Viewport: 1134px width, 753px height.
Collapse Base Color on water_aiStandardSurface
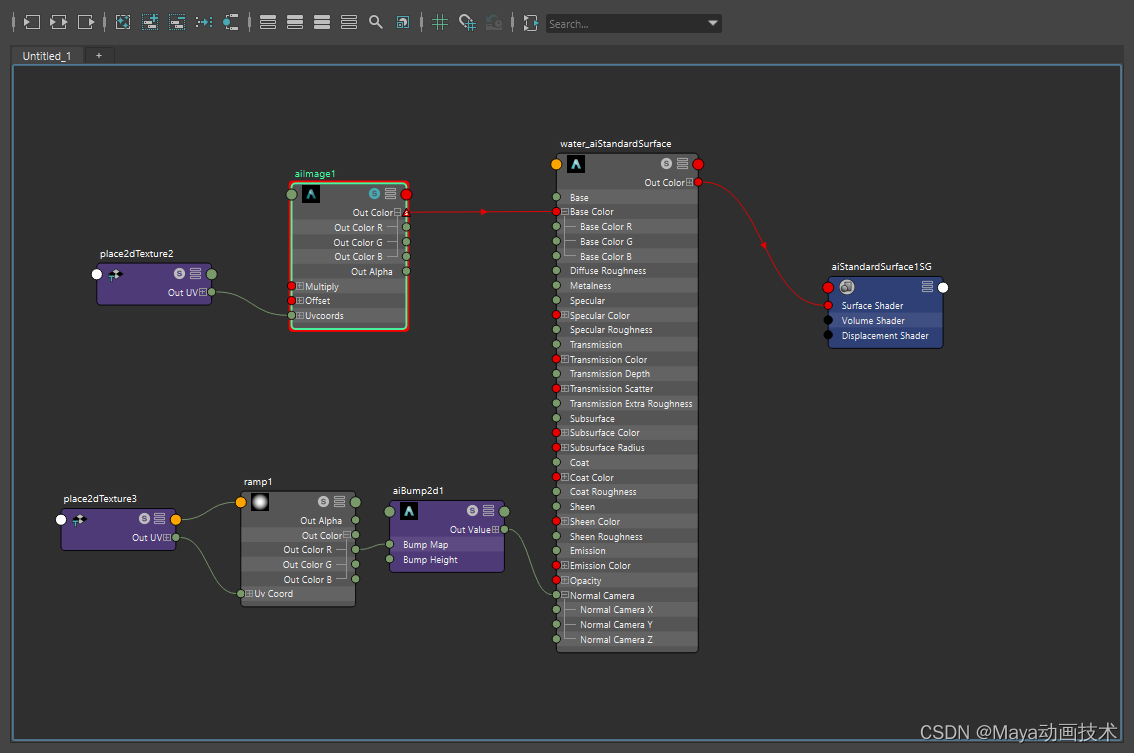[x=565, y=212]
